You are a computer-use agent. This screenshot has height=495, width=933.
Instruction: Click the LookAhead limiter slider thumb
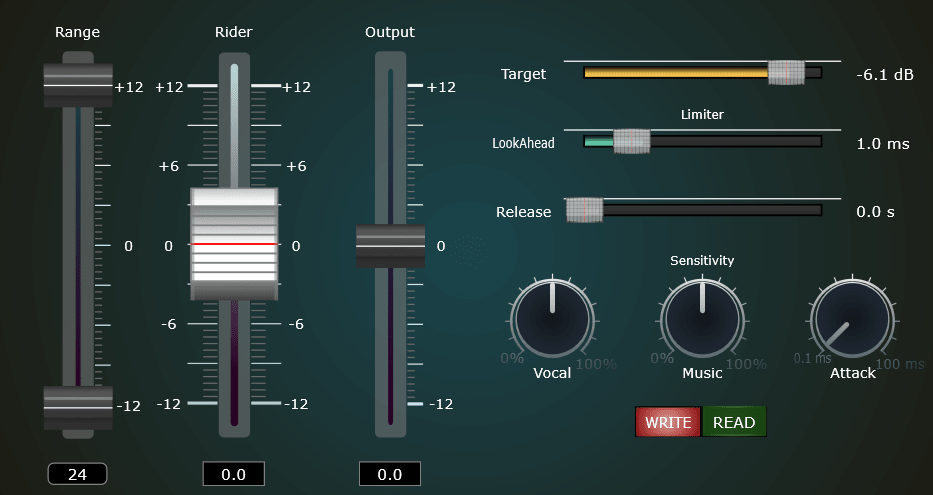click(631, 142)
